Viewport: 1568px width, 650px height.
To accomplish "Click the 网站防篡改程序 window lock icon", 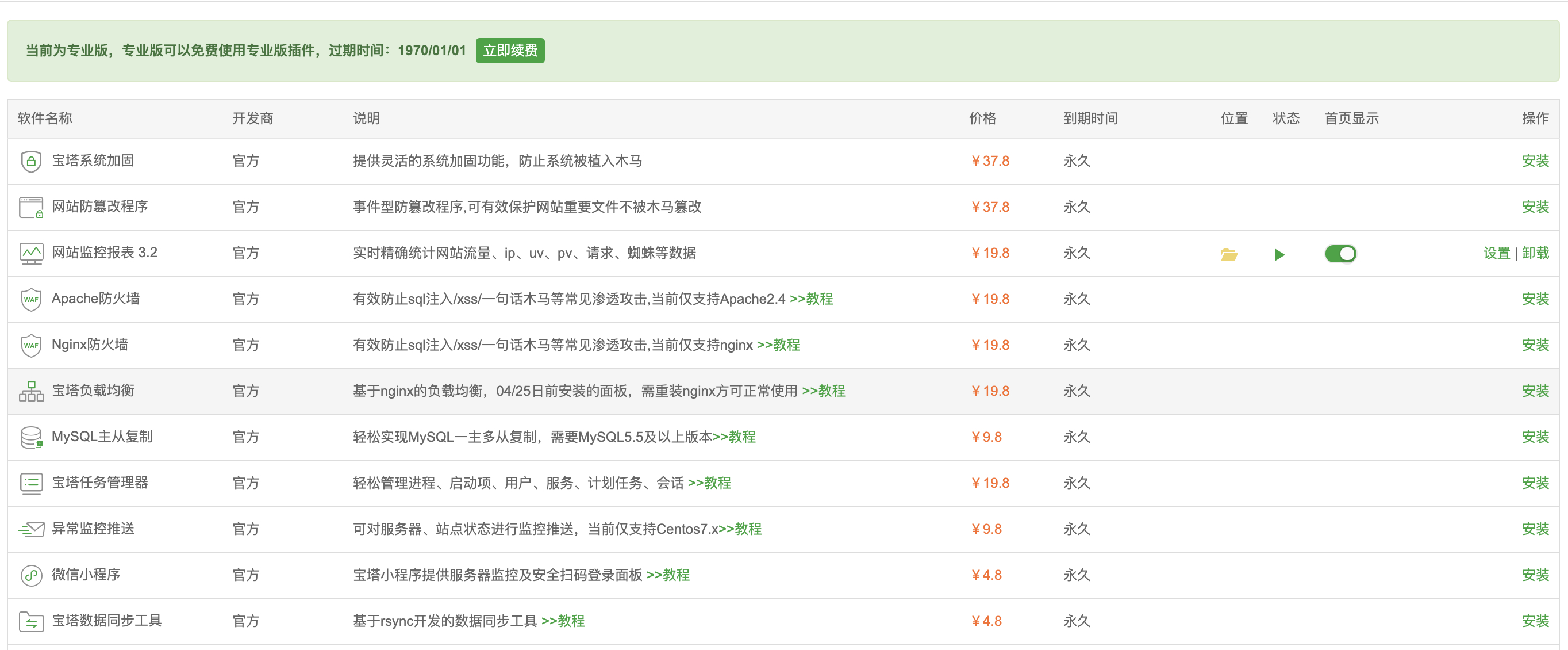I will pyautogui.click(x=31, y=207).
